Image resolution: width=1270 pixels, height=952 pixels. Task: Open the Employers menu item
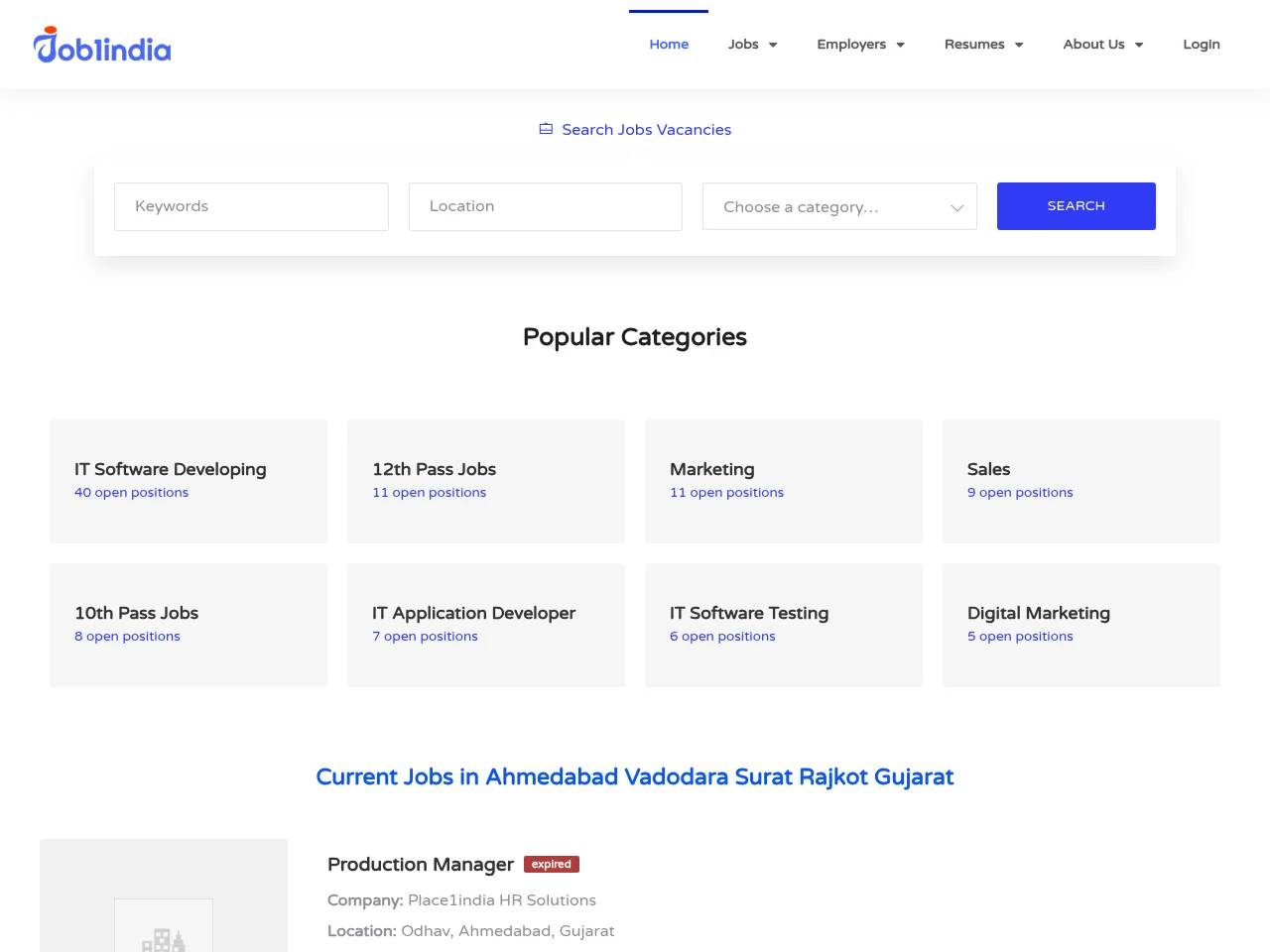[x=851, y=45]
